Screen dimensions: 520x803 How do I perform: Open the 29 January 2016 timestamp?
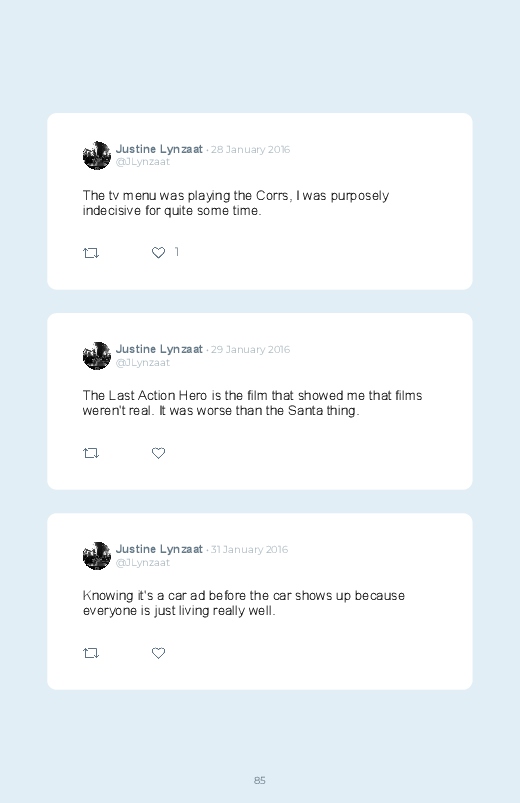[251, 350]
